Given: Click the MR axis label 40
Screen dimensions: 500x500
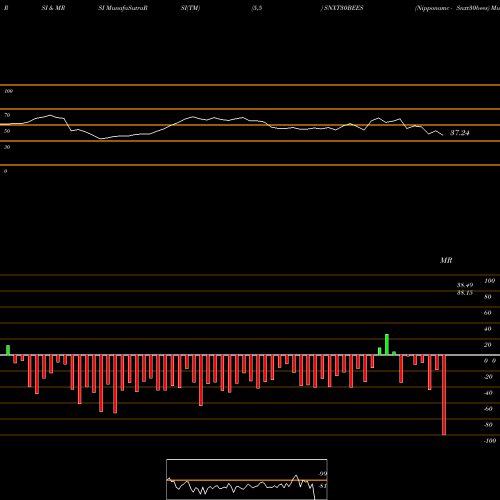Looking at the screenshot, I should [488, 329].
